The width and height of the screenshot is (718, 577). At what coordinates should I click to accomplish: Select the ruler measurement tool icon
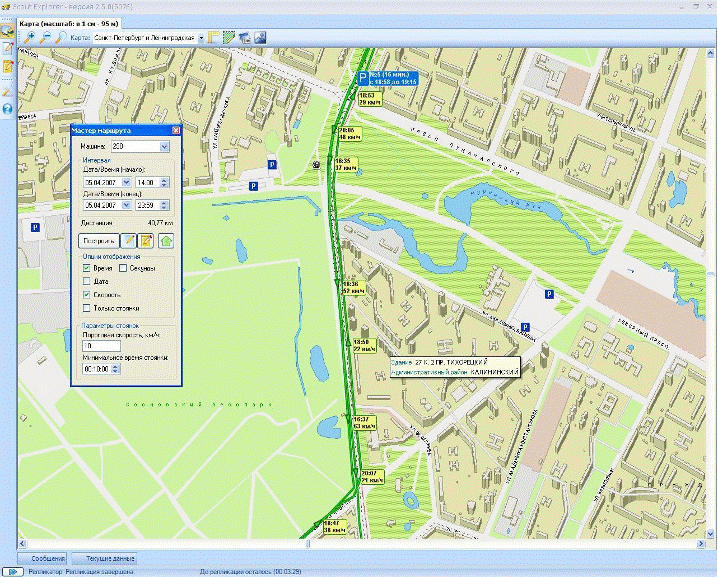click(213, 38)
